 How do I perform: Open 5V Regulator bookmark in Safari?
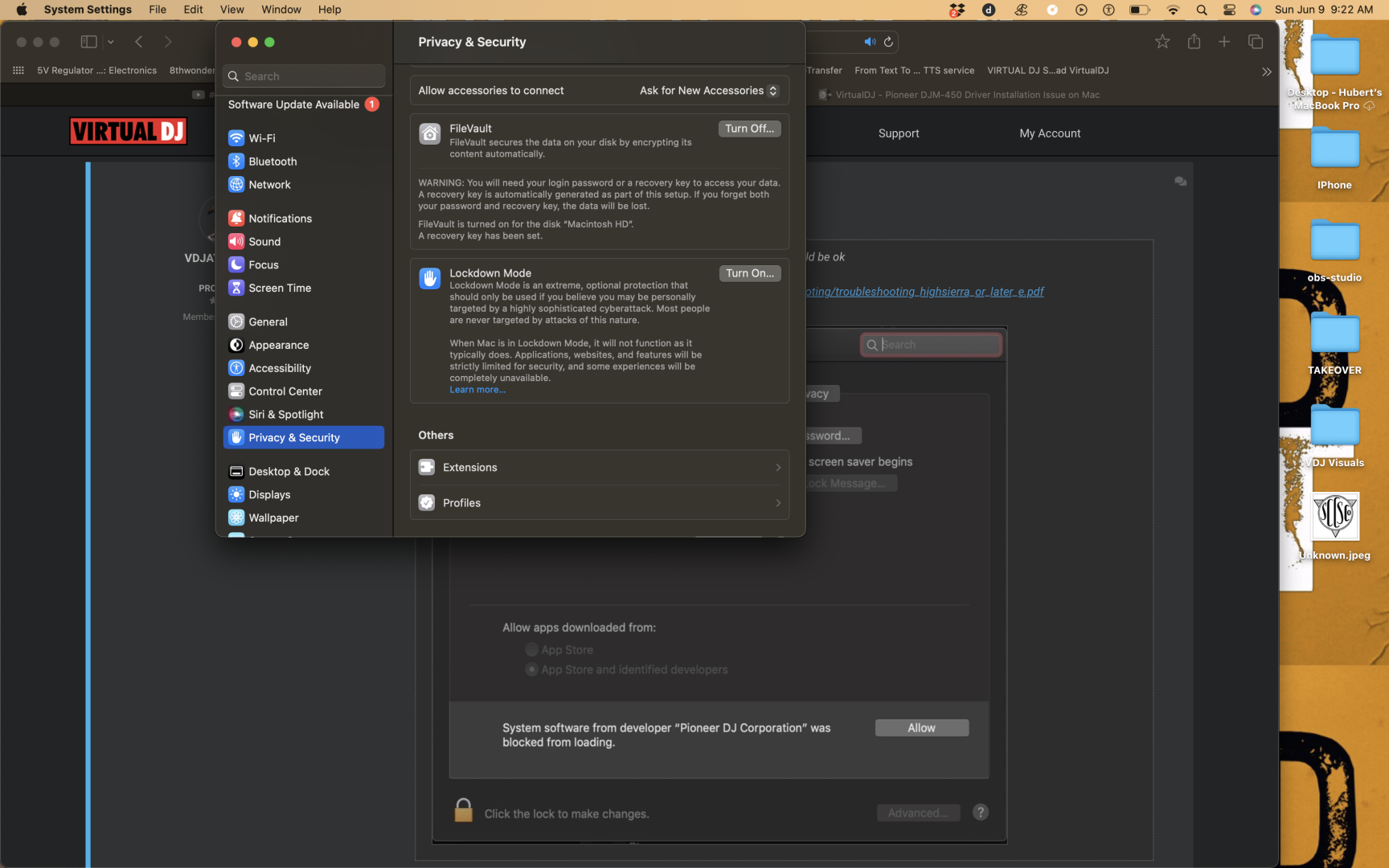pos(96,71)
